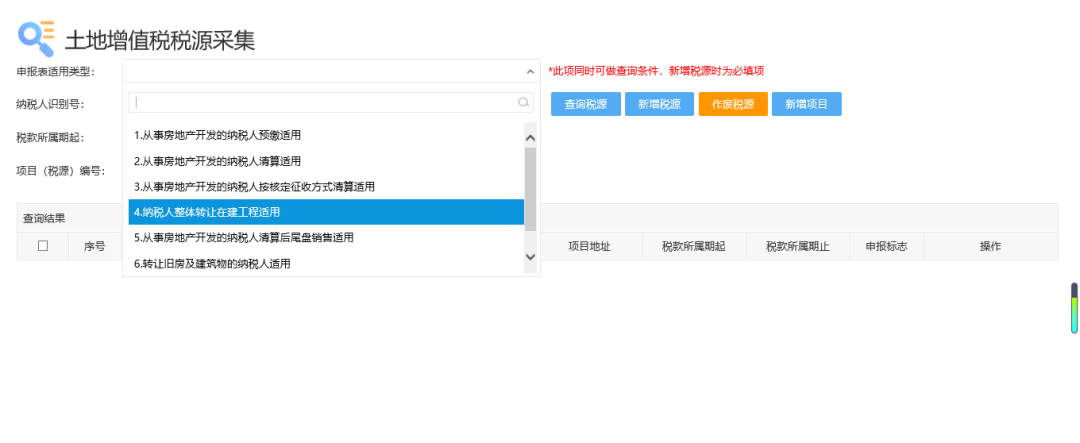Click the 税款所属期起 field label on the left
Image resolution: width=1080 pixels, height=443 pixels.
[x=50, y=138]
